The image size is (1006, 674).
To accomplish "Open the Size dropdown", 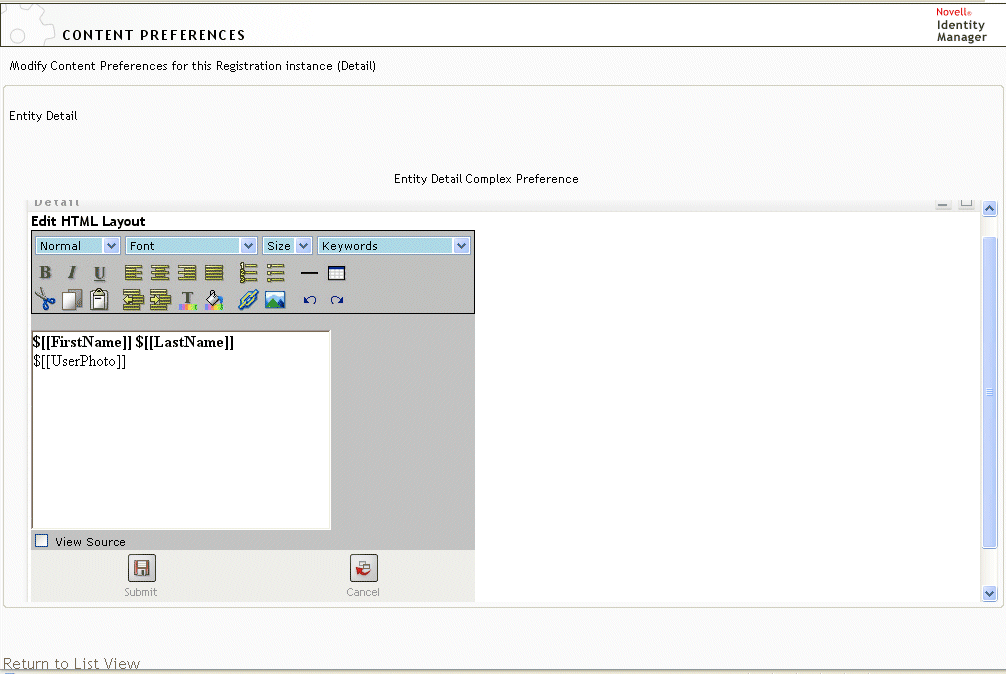I will tap(287, 246).
